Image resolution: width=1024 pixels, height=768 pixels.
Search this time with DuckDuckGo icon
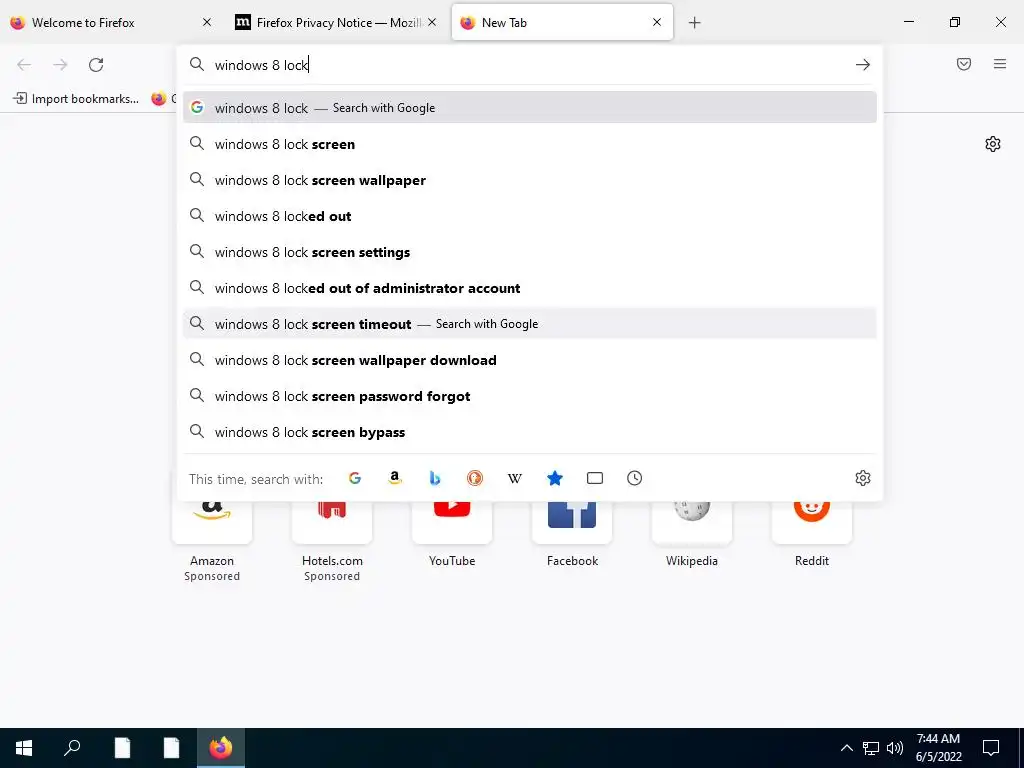pyautogui.click(x=475, y=478)
